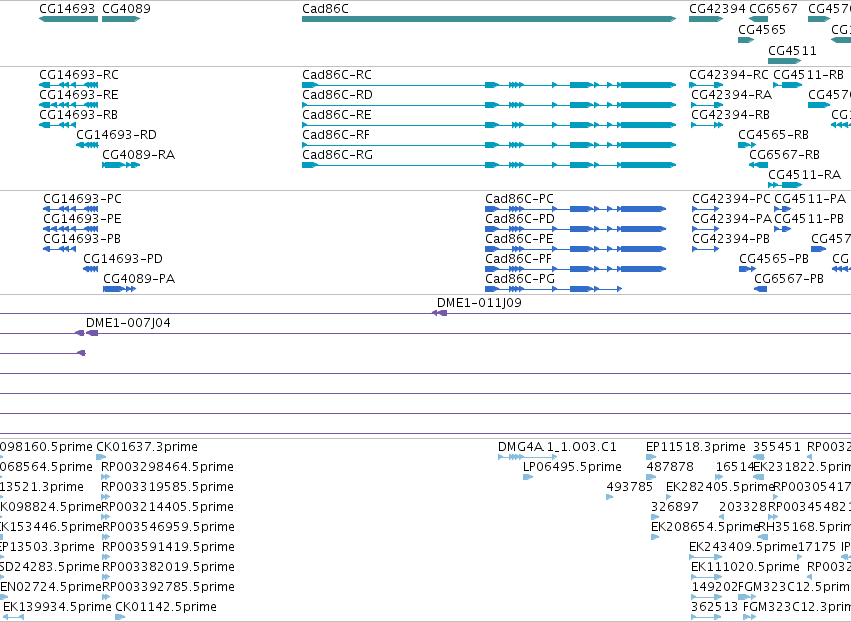The width and height of the screenshot is (851, 622).
Task: Select EST EP11518.3prime
Action: 651,457
